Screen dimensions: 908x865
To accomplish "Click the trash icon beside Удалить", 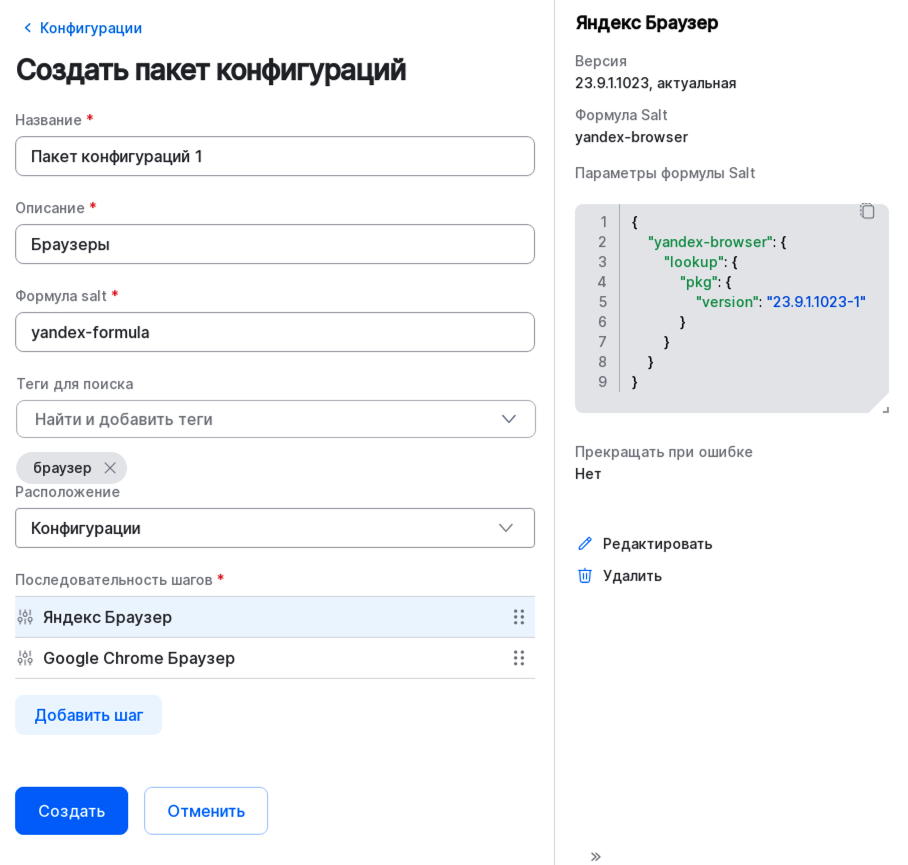I will pyautogui.click(x=585, y=575).
